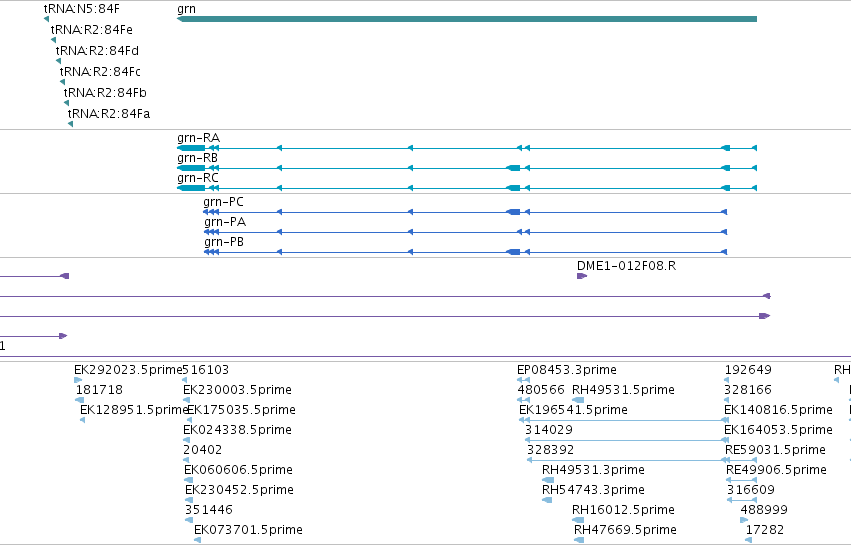This screenshot has width=851, height=545.
Task: Click the 314029 EST label
Action: coord(549,430)
